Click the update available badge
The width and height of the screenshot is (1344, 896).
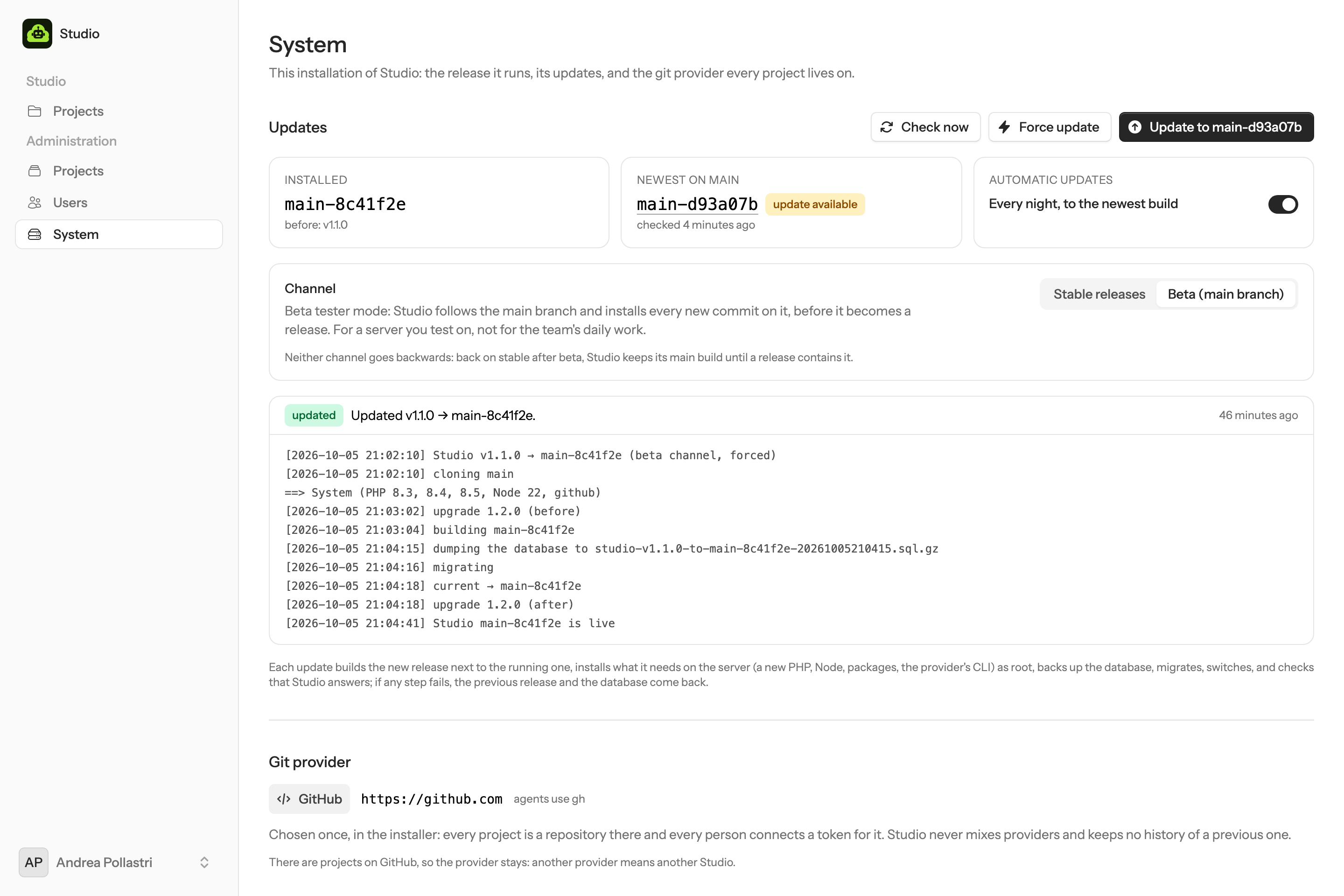coord(815,204)
